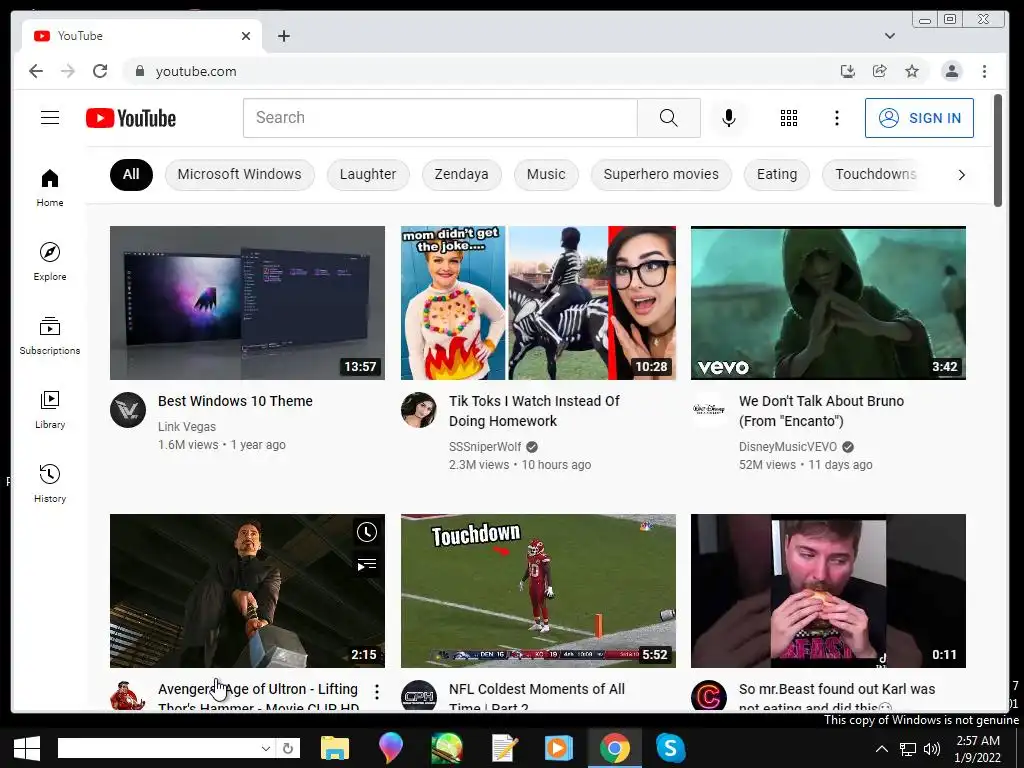Open the YouTube apps grid icon

789,118
